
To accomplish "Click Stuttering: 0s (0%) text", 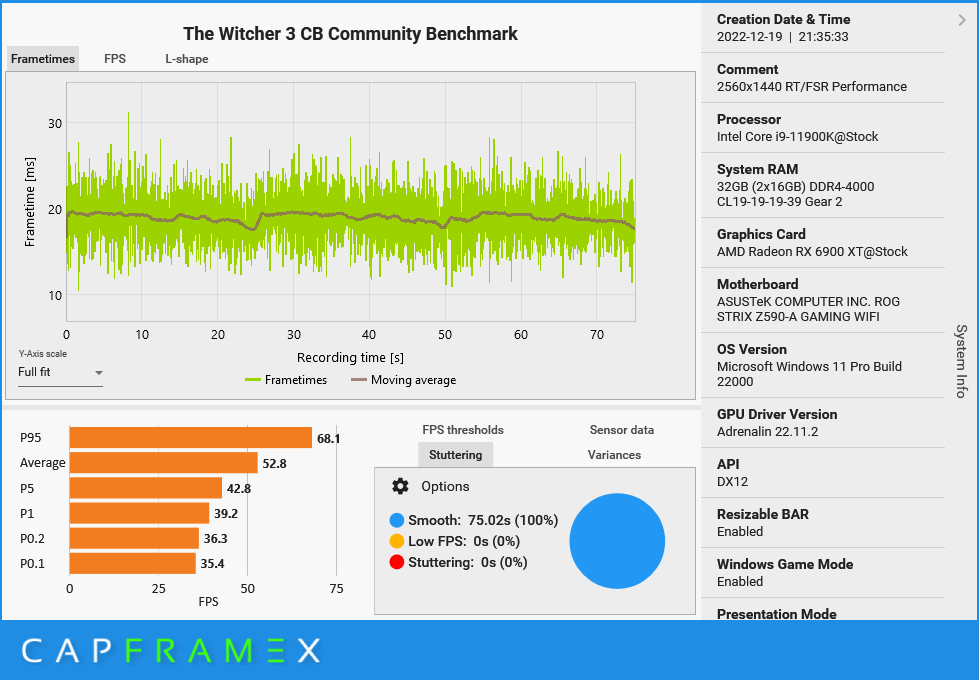I will click(x=468, y=562).
